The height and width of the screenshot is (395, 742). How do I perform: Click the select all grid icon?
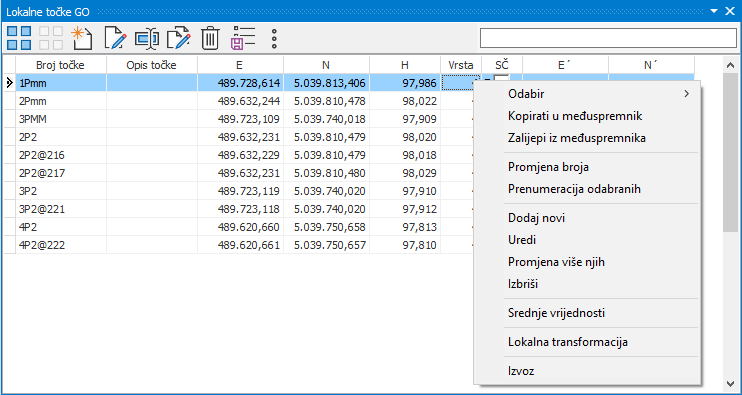pyautogui.click(x=19, y=38)
